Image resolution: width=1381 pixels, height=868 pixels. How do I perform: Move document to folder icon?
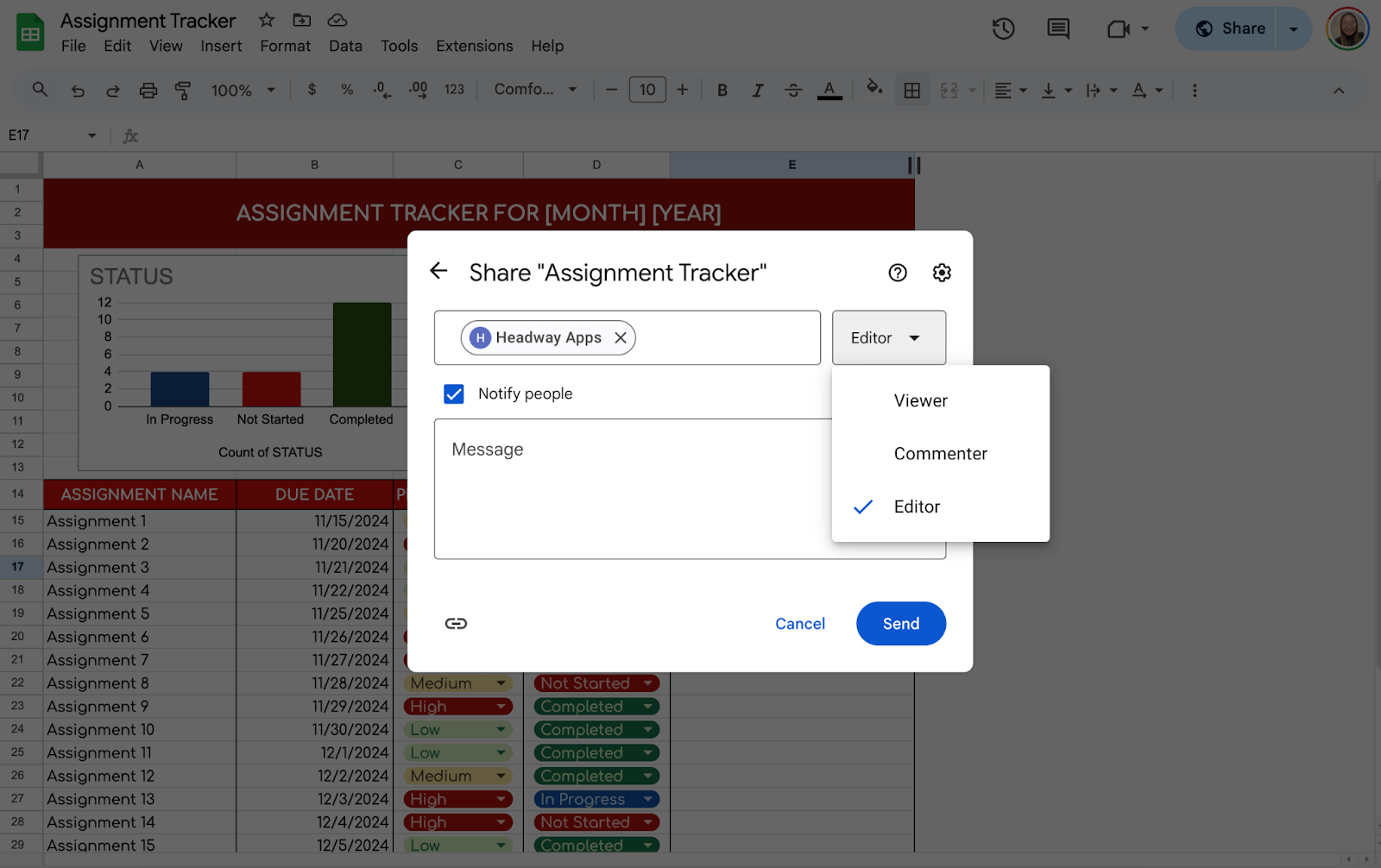[302, 20]
